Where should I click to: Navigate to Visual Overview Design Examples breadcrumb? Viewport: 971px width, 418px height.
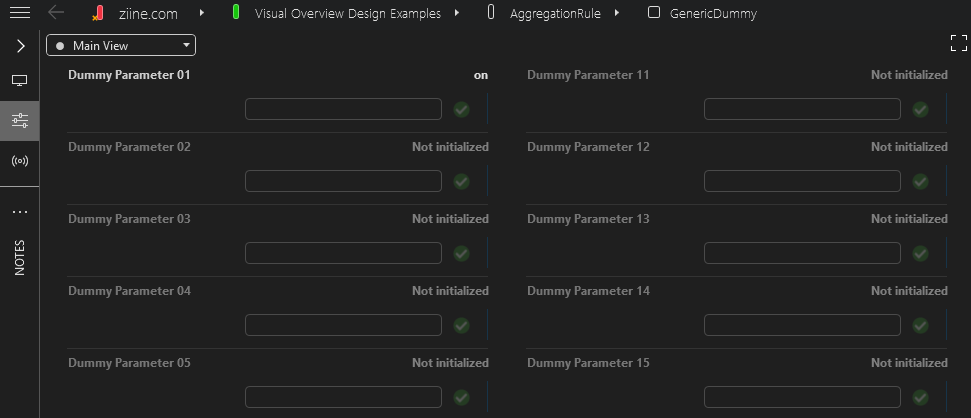point(347,14)
